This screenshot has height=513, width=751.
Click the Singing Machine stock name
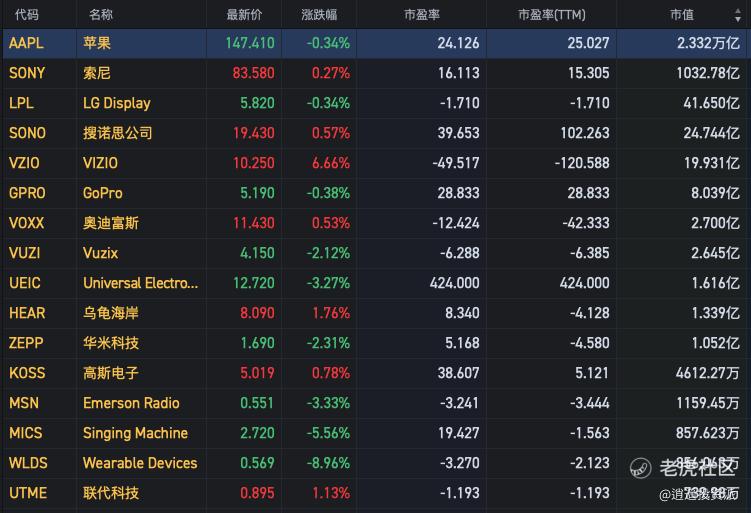135,433
